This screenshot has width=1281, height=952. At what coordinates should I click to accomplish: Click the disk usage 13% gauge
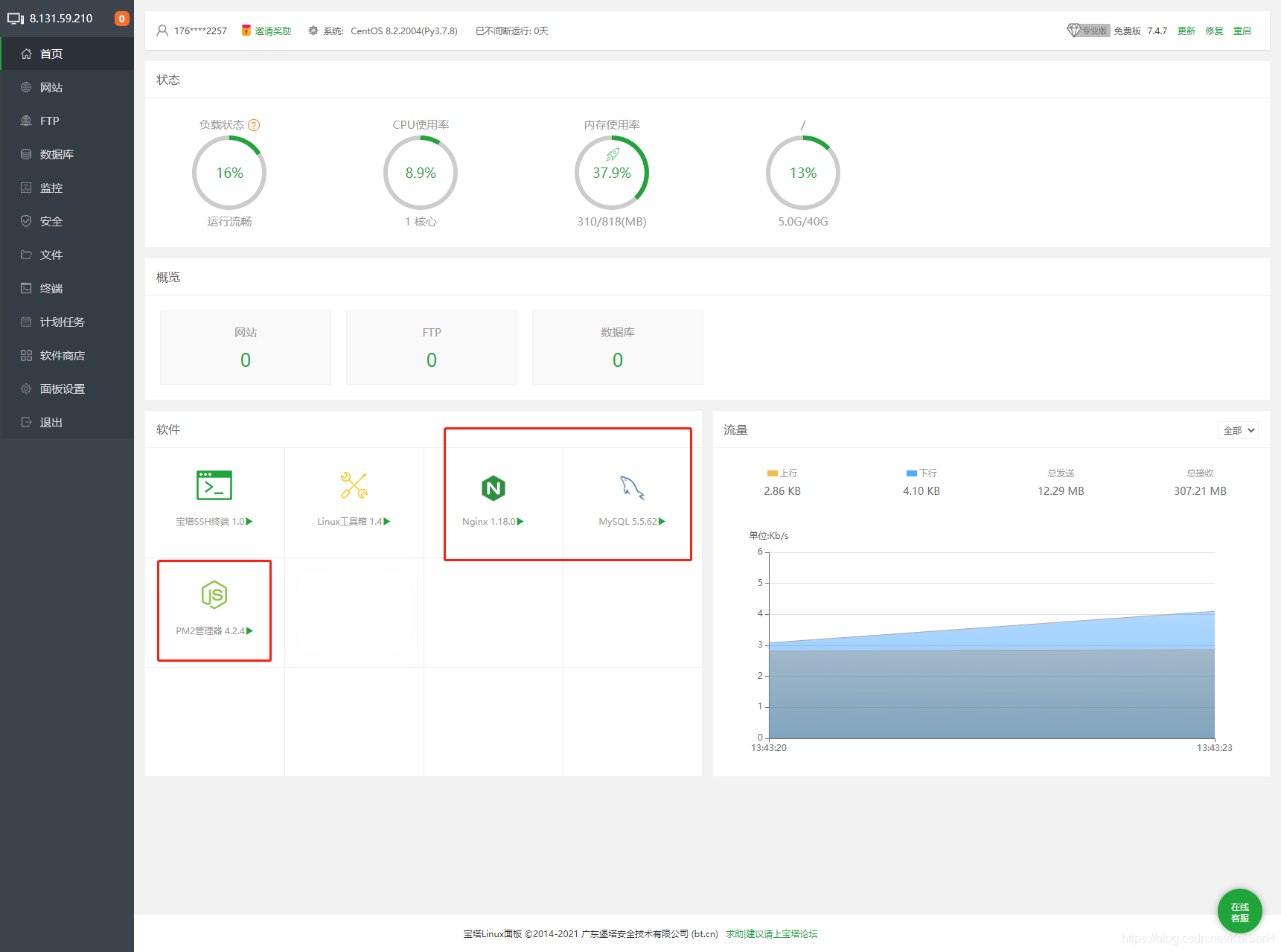(x=803, y=173)
